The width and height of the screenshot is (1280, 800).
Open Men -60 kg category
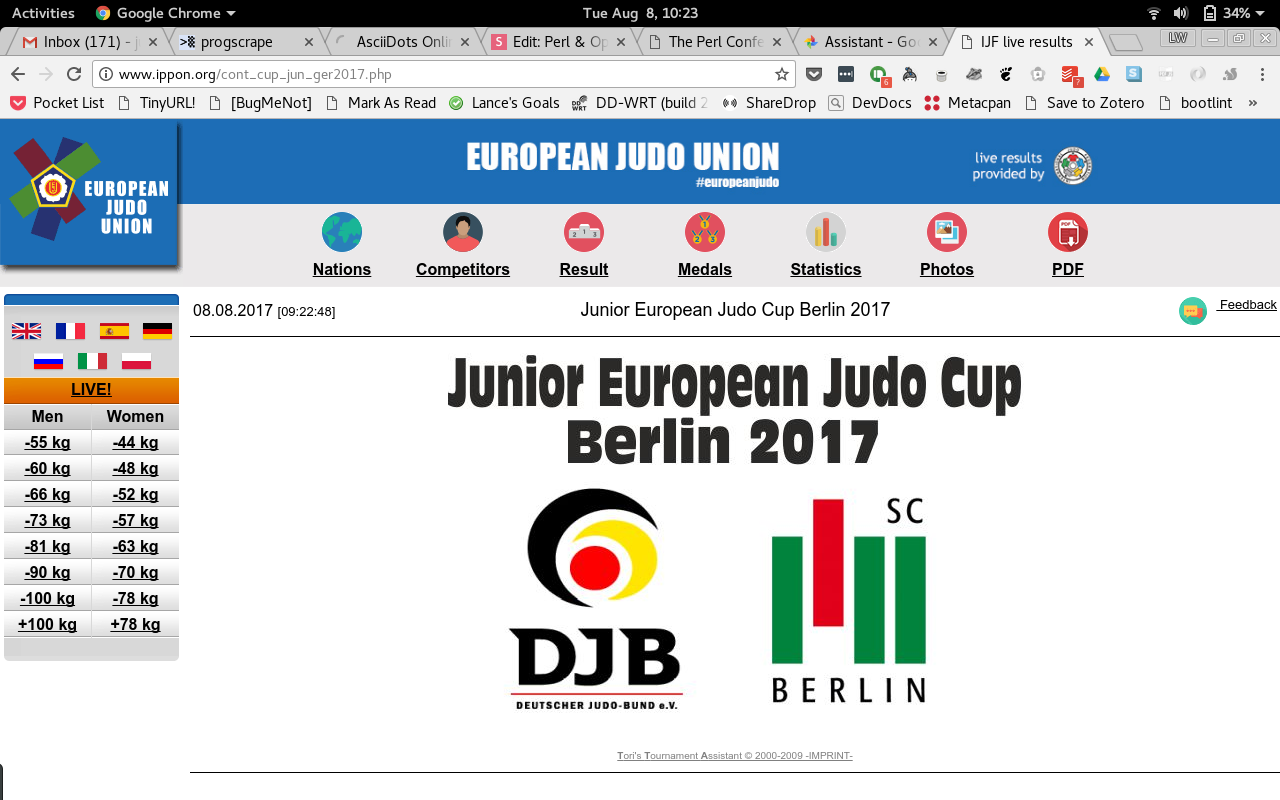pos(47,469)
